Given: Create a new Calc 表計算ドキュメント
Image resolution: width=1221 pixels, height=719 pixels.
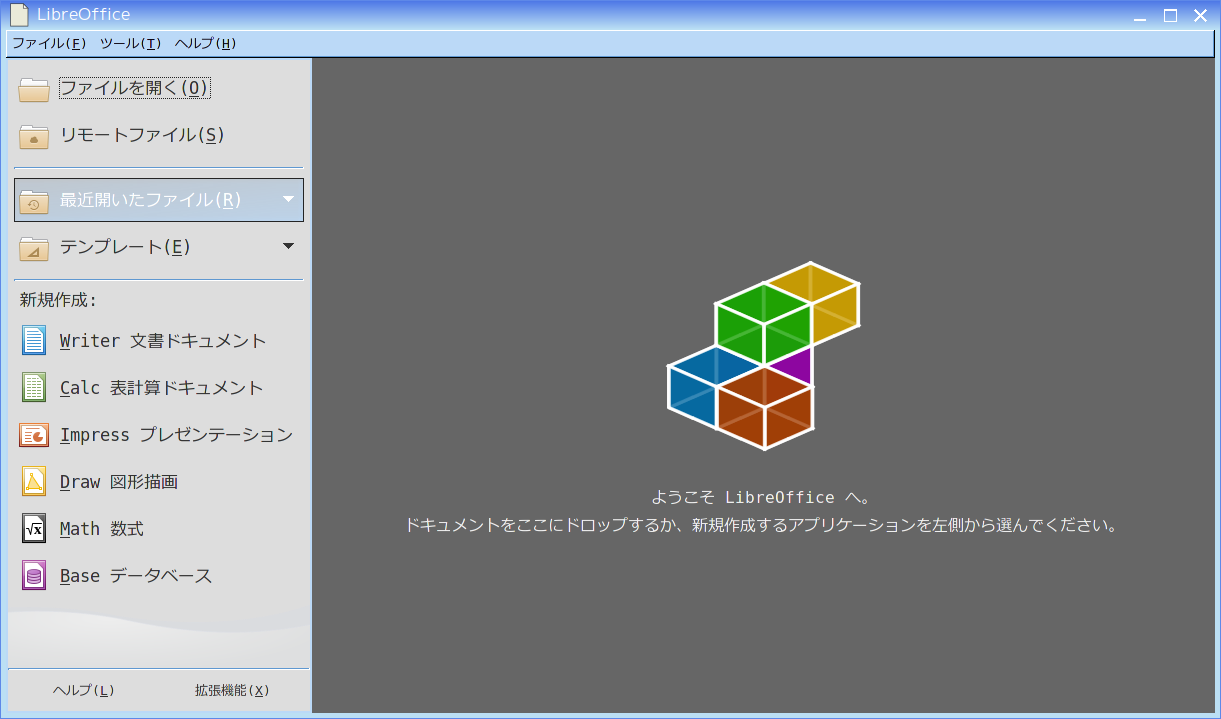Looking at the screenshot, I should point(159,388).
